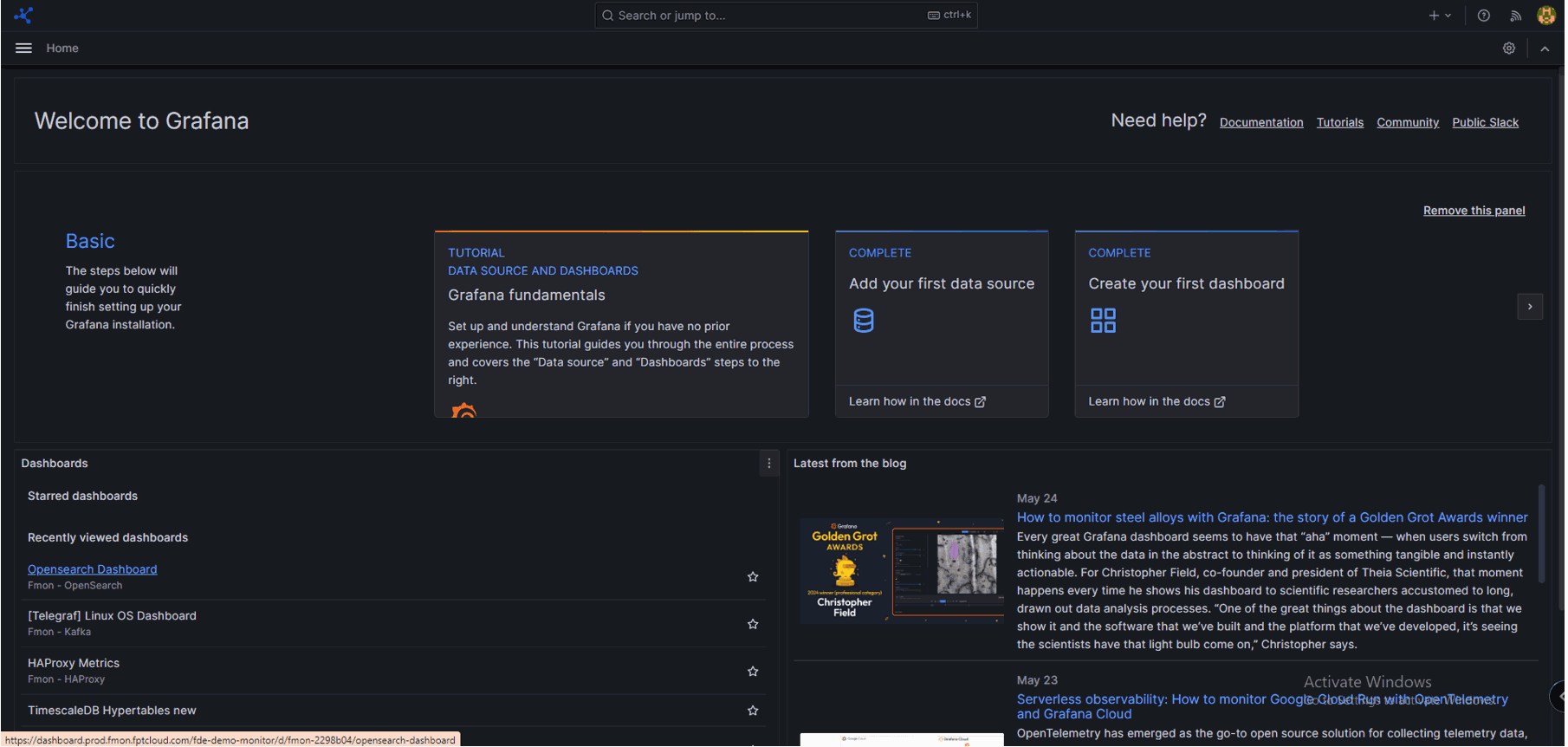
Task: Open dashboard settings gear icon
Action: [x=1509, y=49]
